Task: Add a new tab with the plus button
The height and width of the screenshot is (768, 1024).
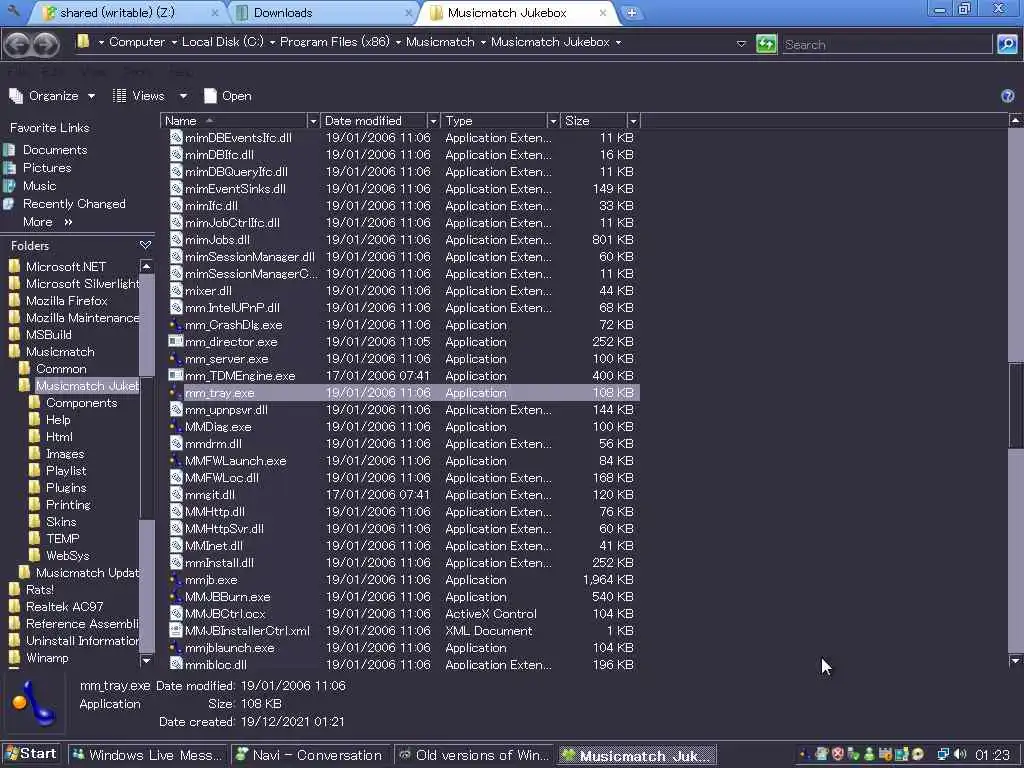Action: (632, 12)
